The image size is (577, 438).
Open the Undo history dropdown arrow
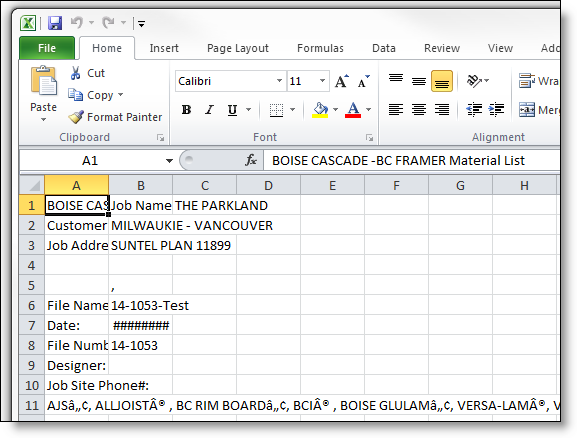pos(92,23)
